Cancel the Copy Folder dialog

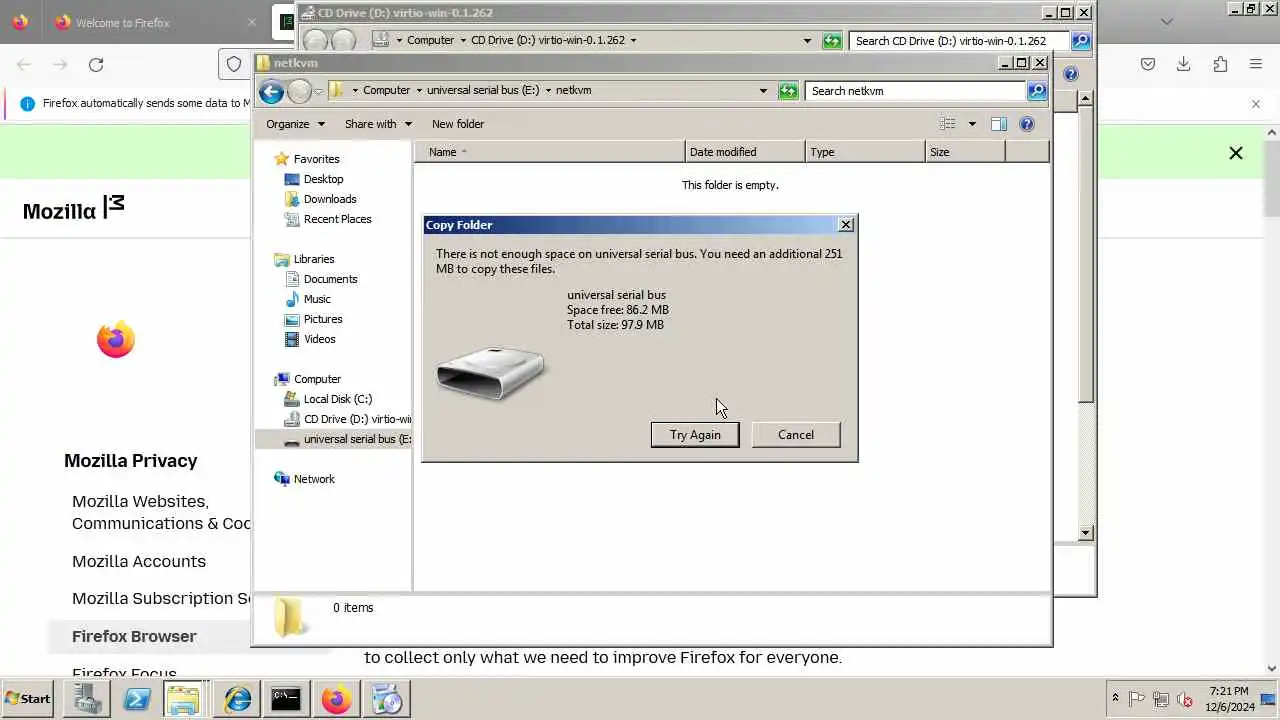point(796,435)
